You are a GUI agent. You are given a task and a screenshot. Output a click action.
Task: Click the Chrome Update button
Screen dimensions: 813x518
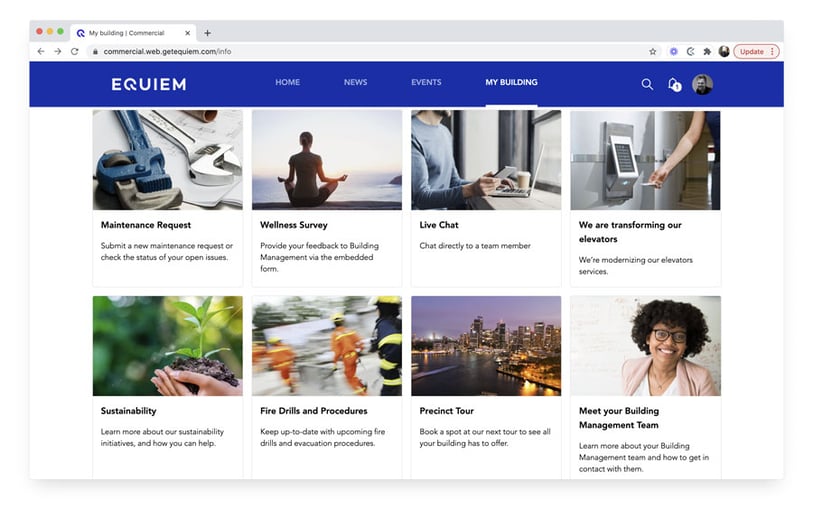coord(755,51)
